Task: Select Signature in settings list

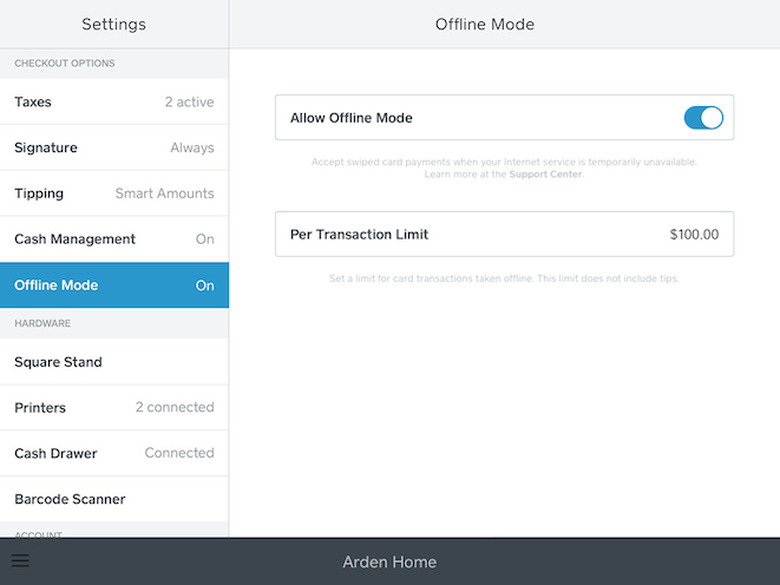Action: click(x=114, y=148)
